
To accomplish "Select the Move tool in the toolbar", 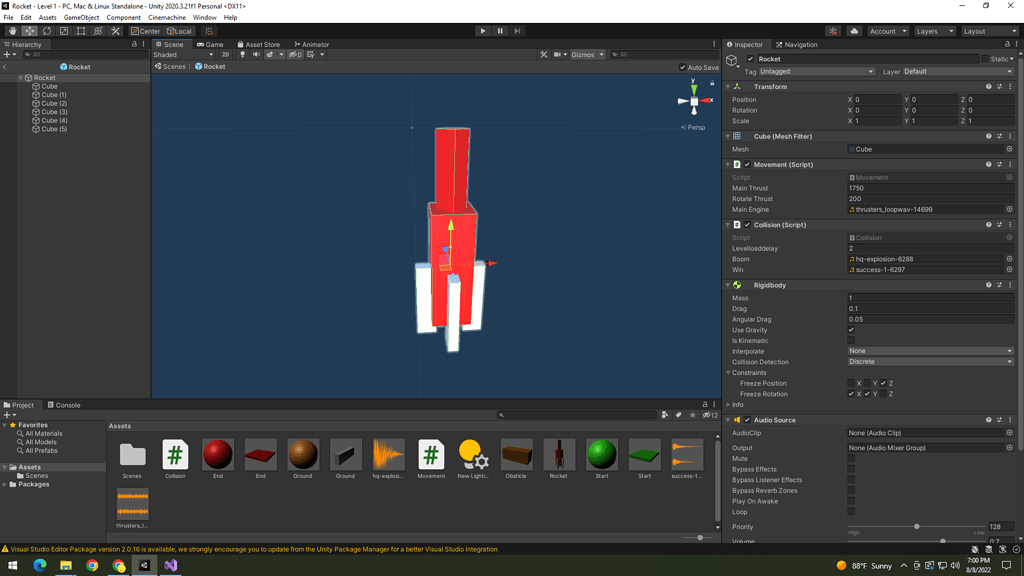I will 28,31.
